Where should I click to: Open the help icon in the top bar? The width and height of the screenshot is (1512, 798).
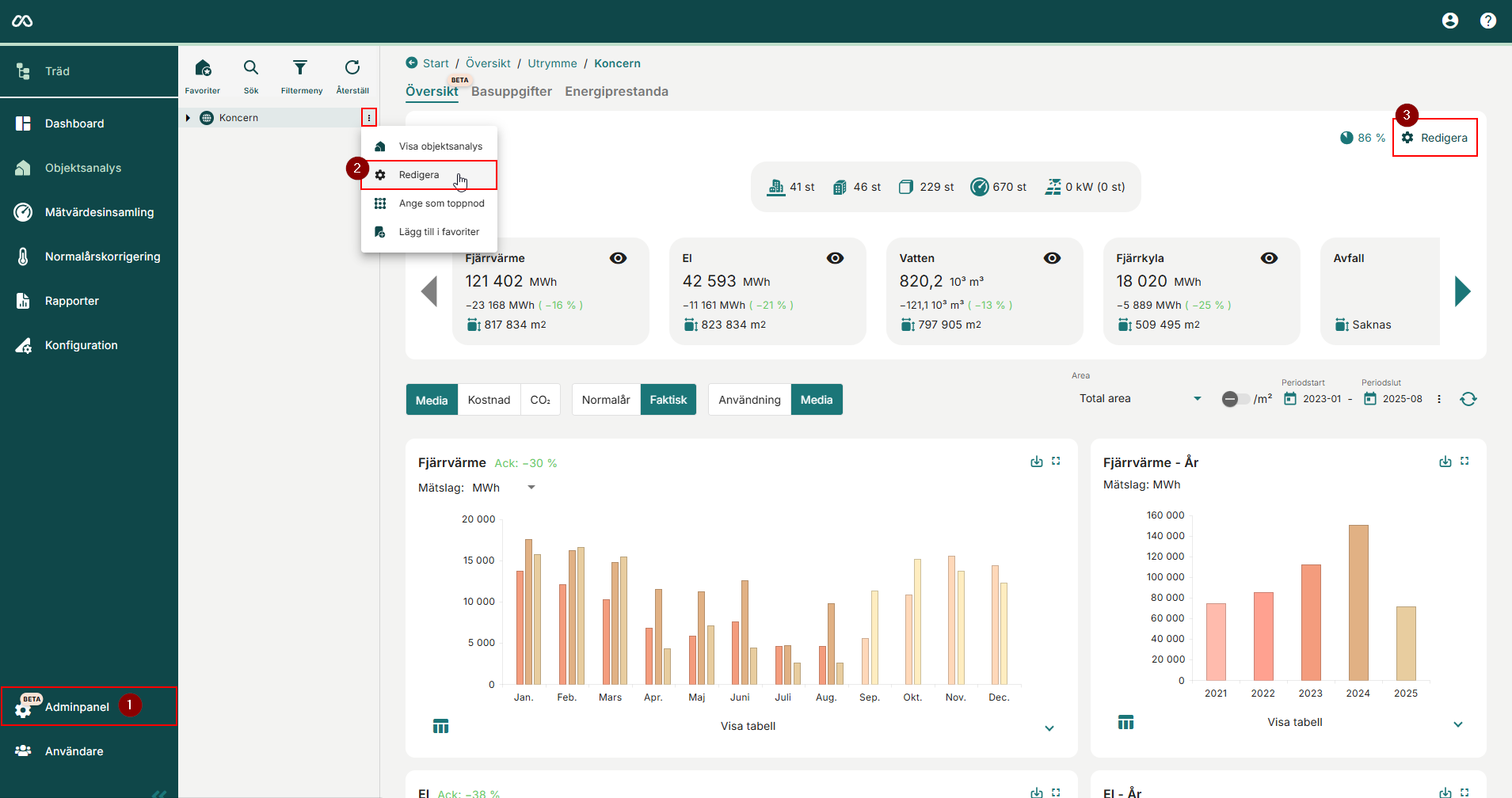pos(1488,21)
